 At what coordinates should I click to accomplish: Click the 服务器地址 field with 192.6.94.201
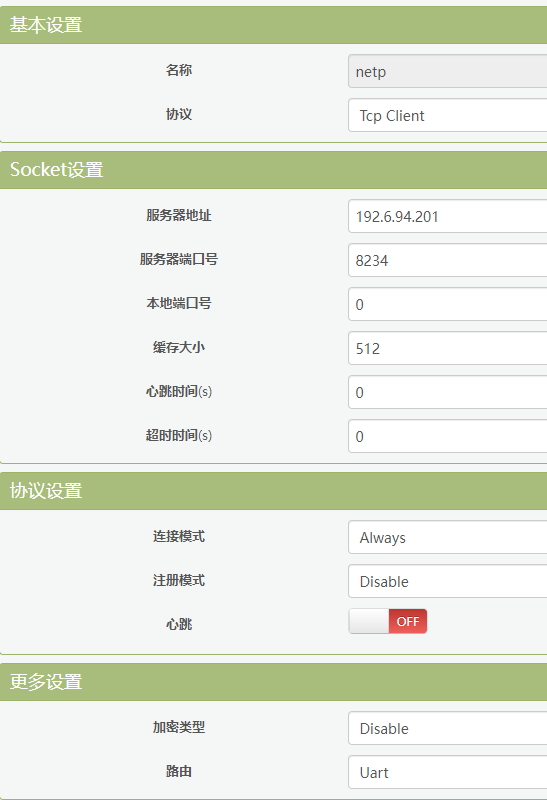[x=447, y=216]
